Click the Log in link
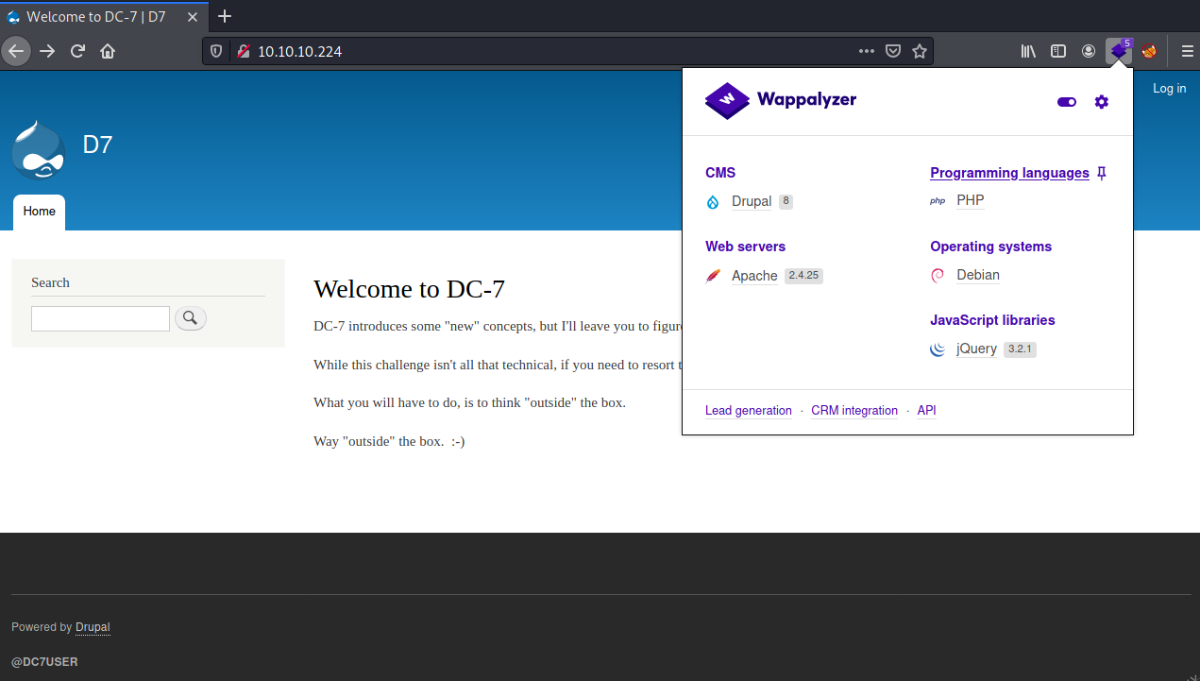Screen dimensions: 1200x681 (x=1169, y=89)
